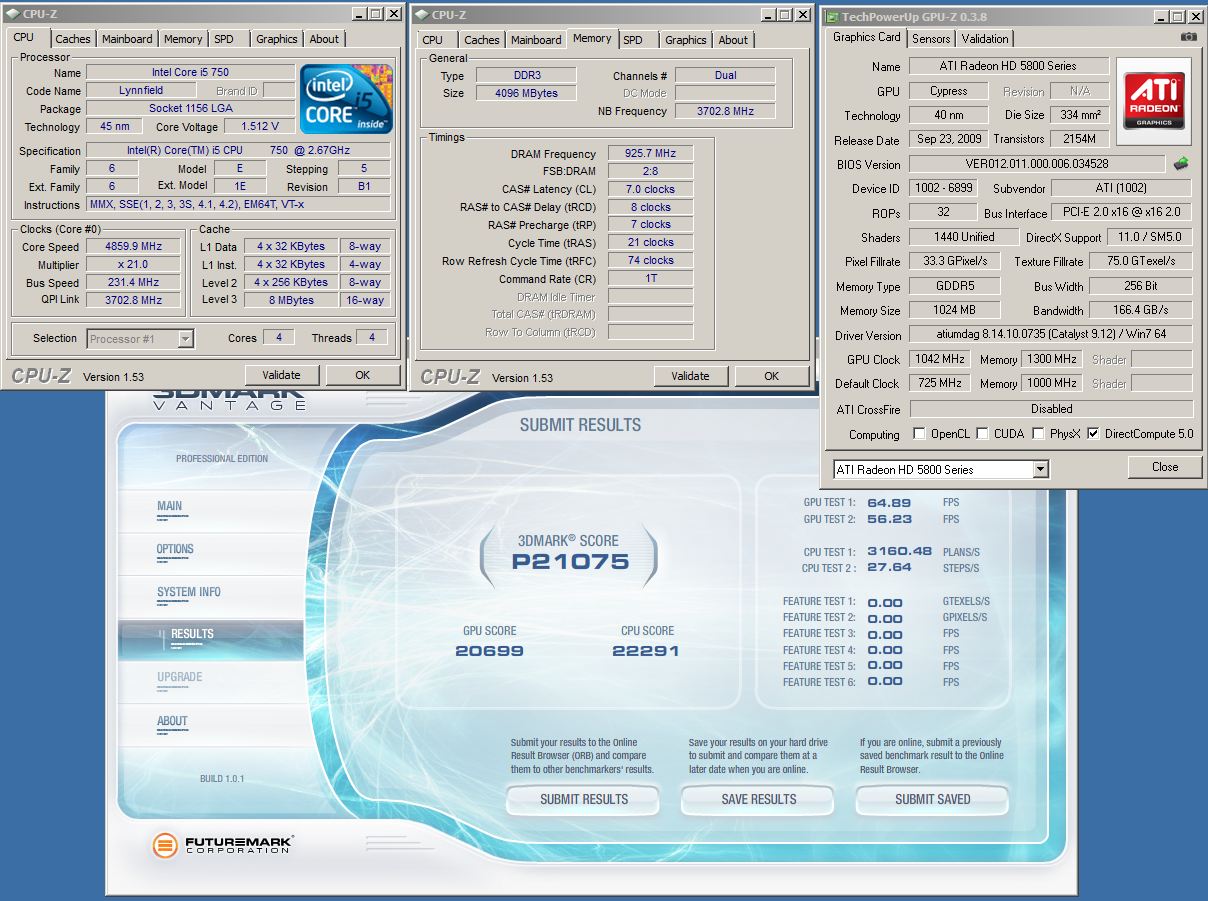Click the GPU-Z screenshot camera icon
This screenshot has height=901, width=1208.
pos(1188,37)
